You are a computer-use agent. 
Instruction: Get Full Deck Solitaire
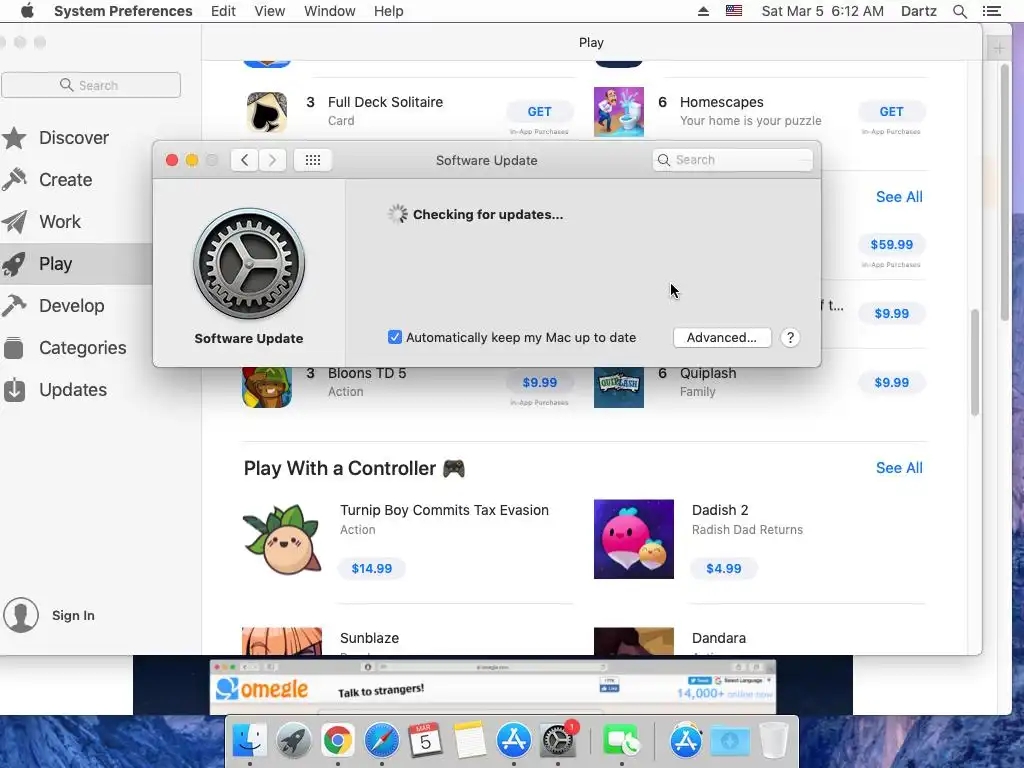[x=539, y=112]
